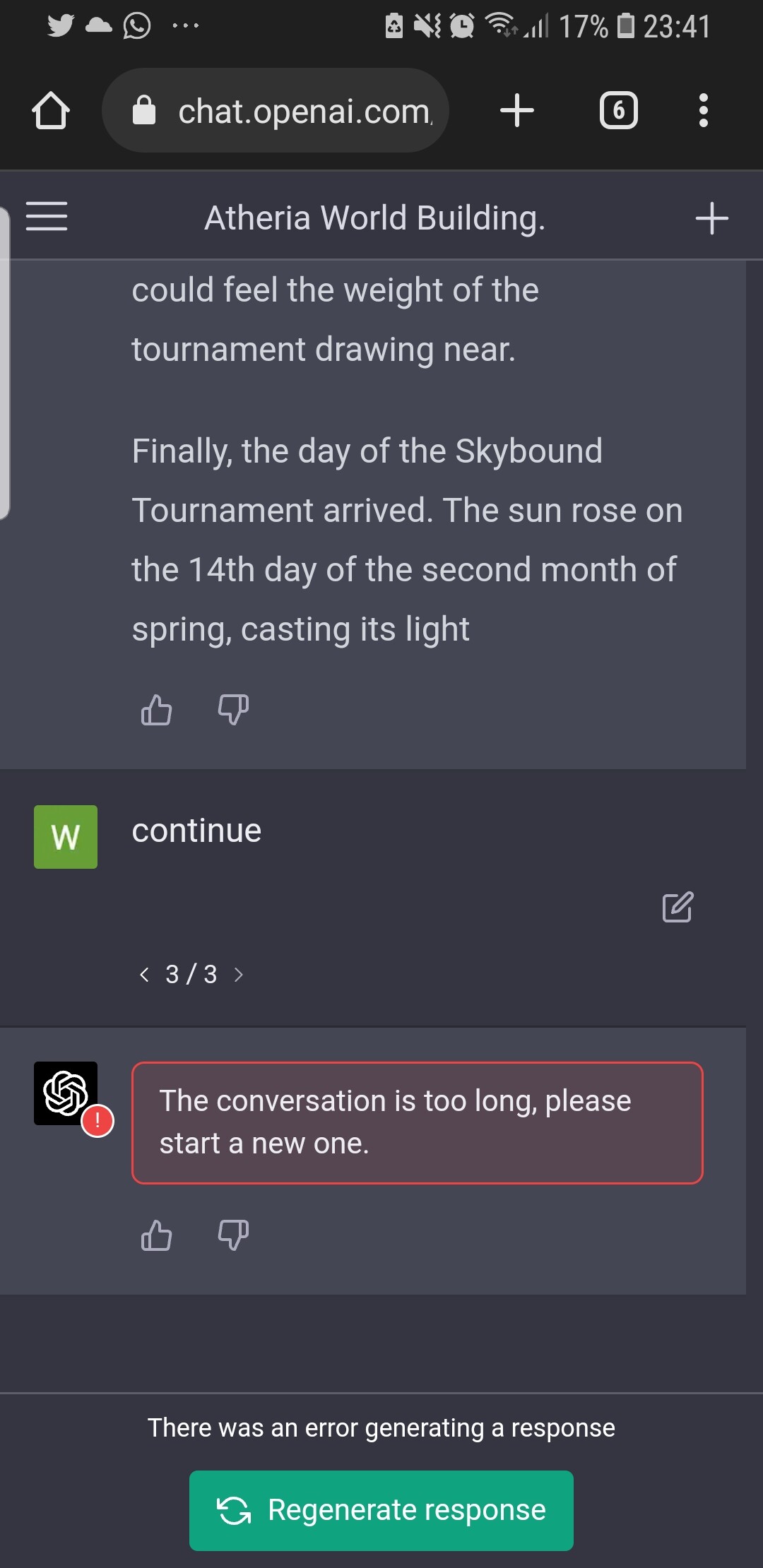The image size is (763, 1568).
Task: Thumbs up the error message response
Action: coord(156,1235)
